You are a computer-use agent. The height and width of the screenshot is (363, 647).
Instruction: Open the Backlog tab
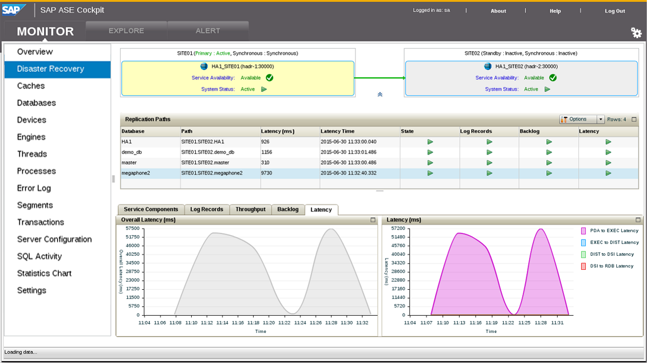[288, 209]
